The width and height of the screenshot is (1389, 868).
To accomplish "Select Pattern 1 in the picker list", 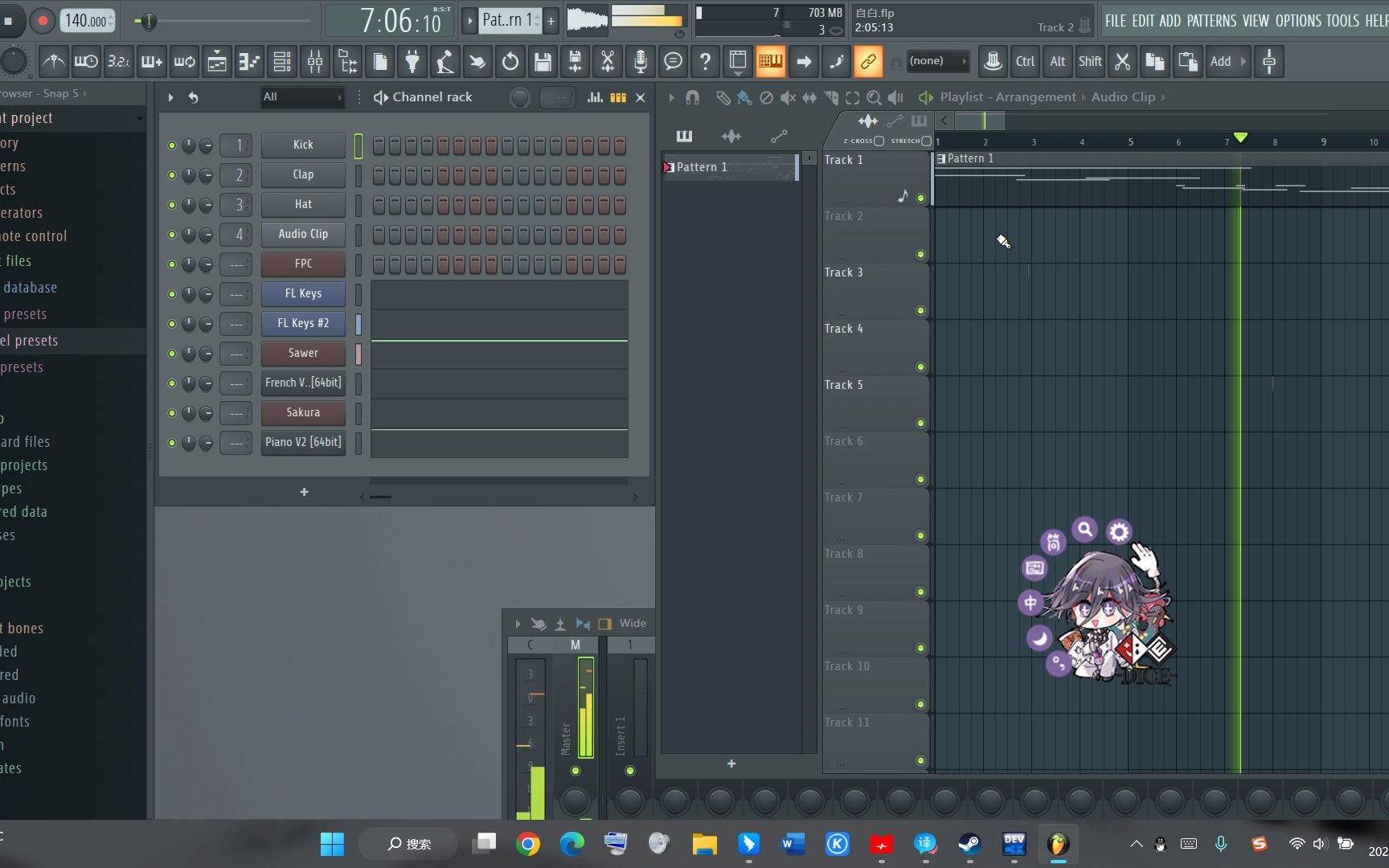I will (x=729, y=168).
